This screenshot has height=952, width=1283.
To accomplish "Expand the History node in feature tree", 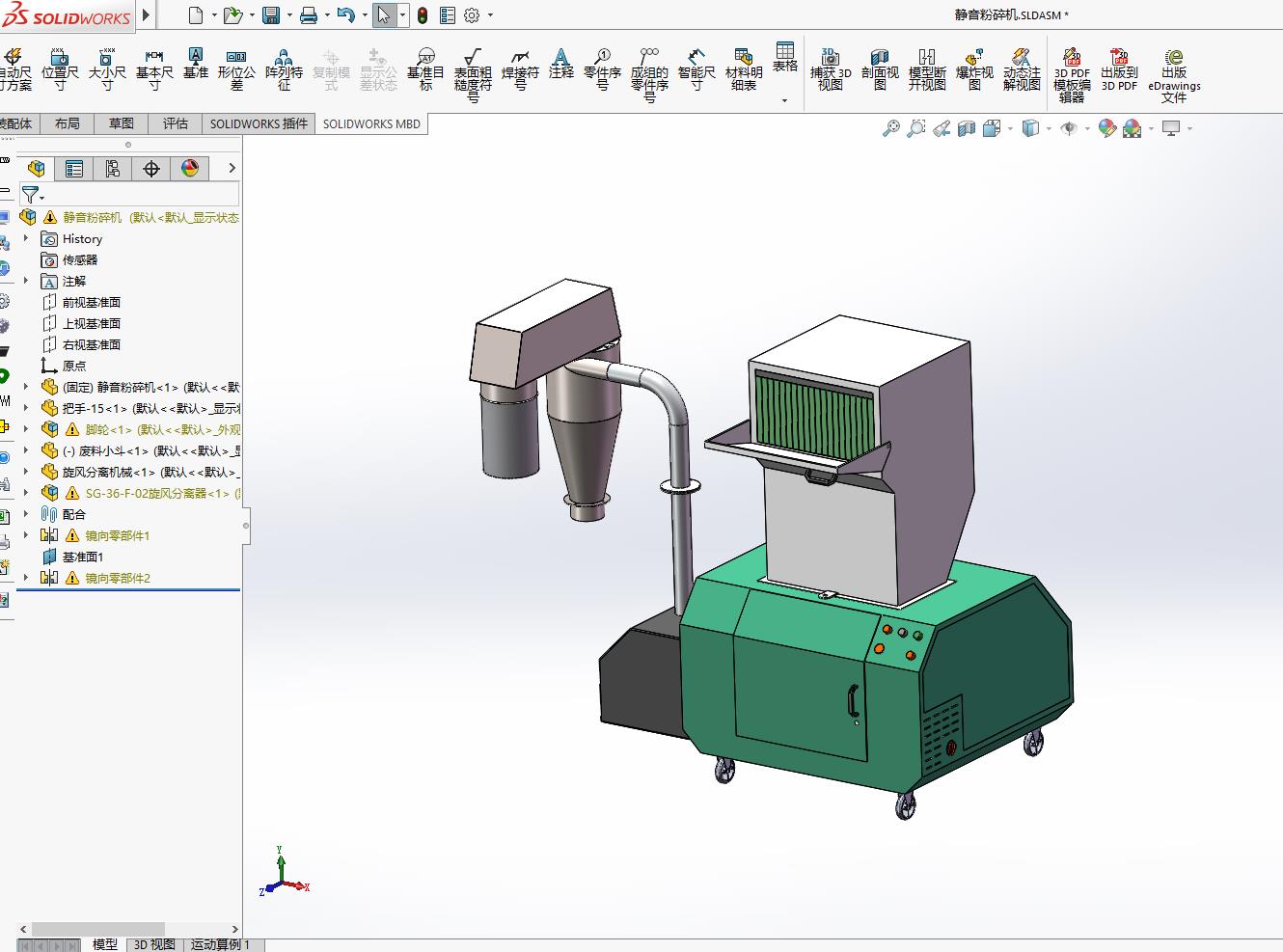I will (26, 239).
